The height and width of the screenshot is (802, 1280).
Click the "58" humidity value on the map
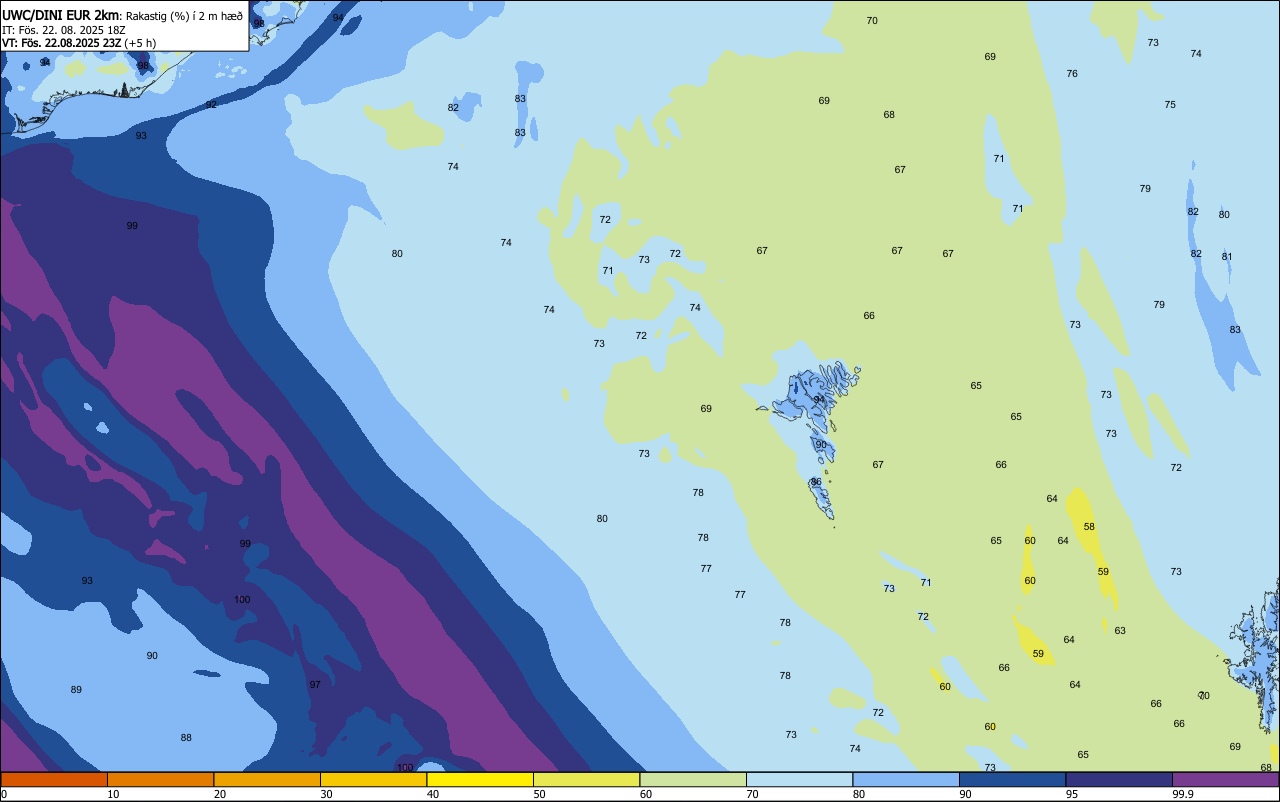[1089, 527]
